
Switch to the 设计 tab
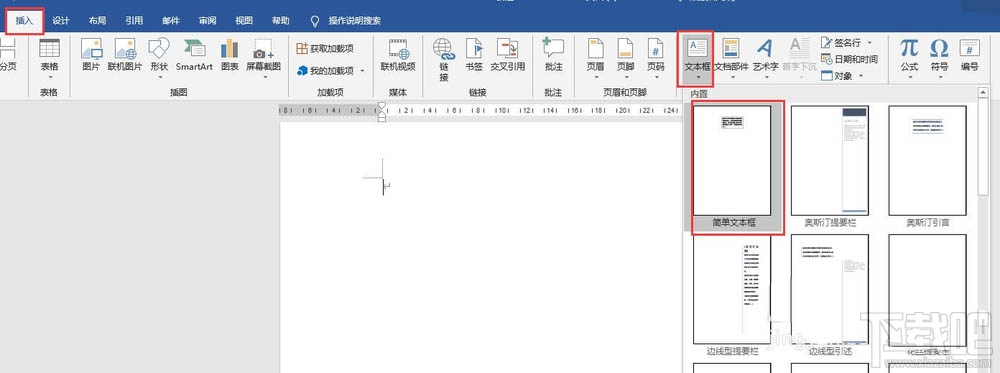coord(61,20)
